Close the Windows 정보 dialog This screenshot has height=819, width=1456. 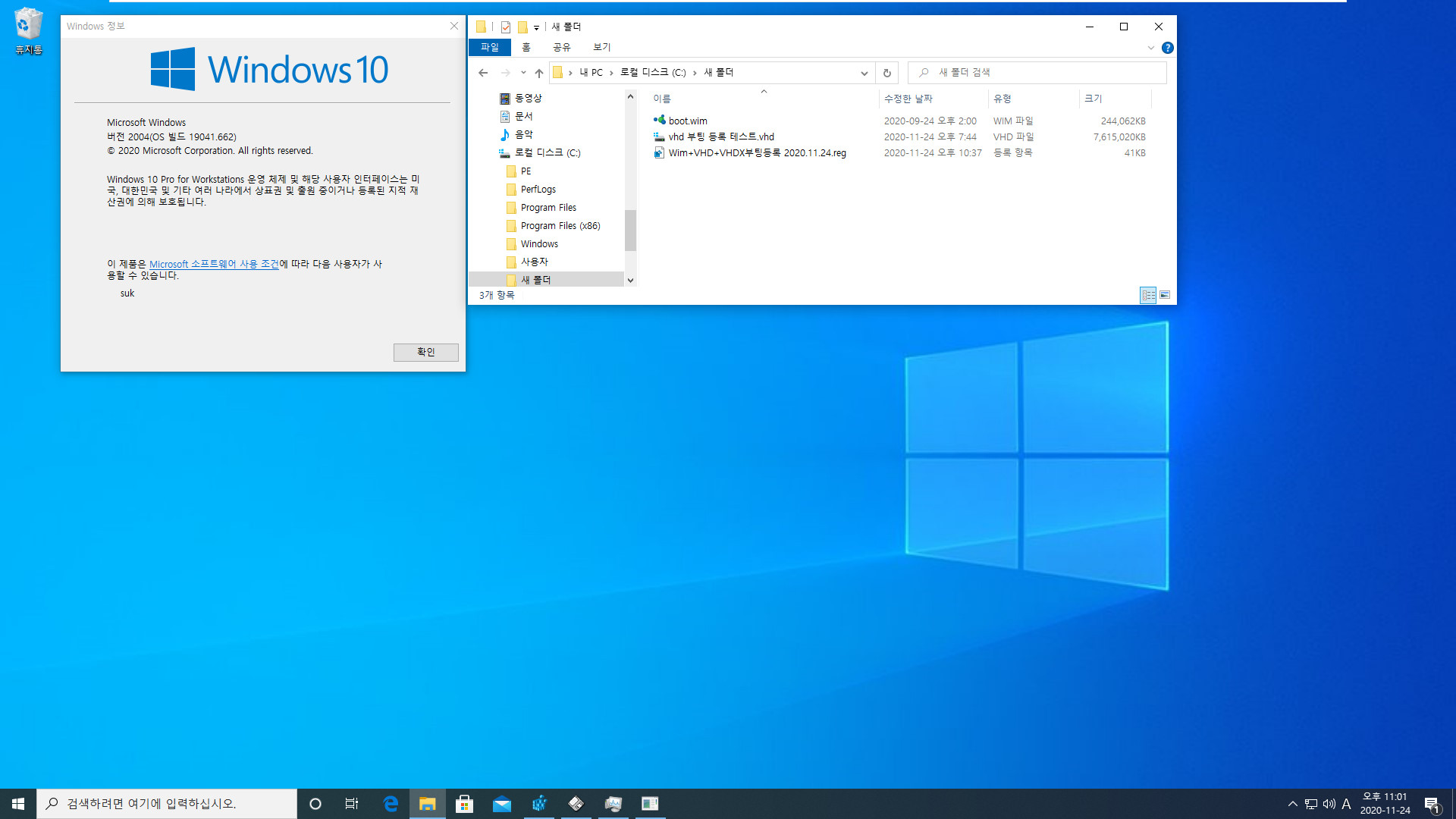(453, 26)
